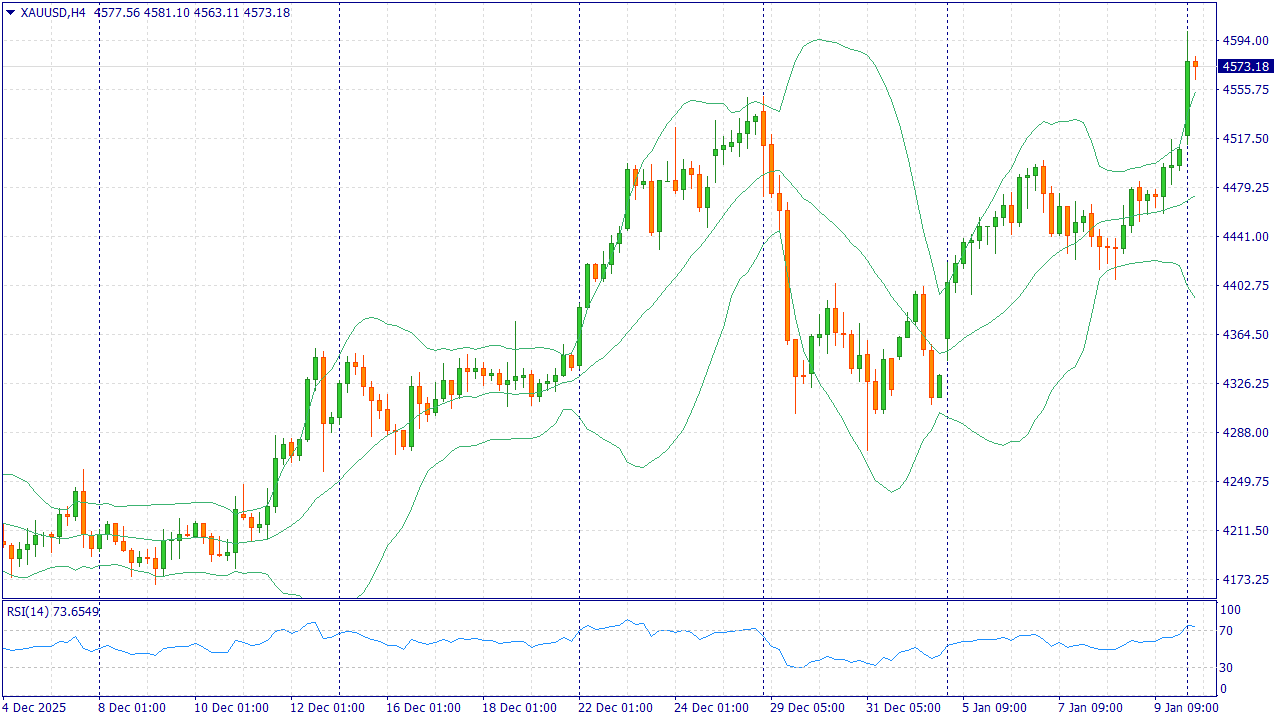Click the highlighted current price tag 4573.18
Viewport: 1280px width, 720px height.
tap(1244, 66)
